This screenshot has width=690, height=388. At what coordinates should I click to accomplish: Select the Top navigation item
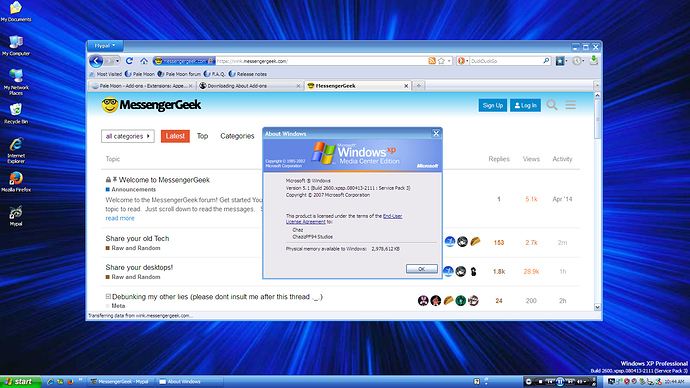click(202, 136)
